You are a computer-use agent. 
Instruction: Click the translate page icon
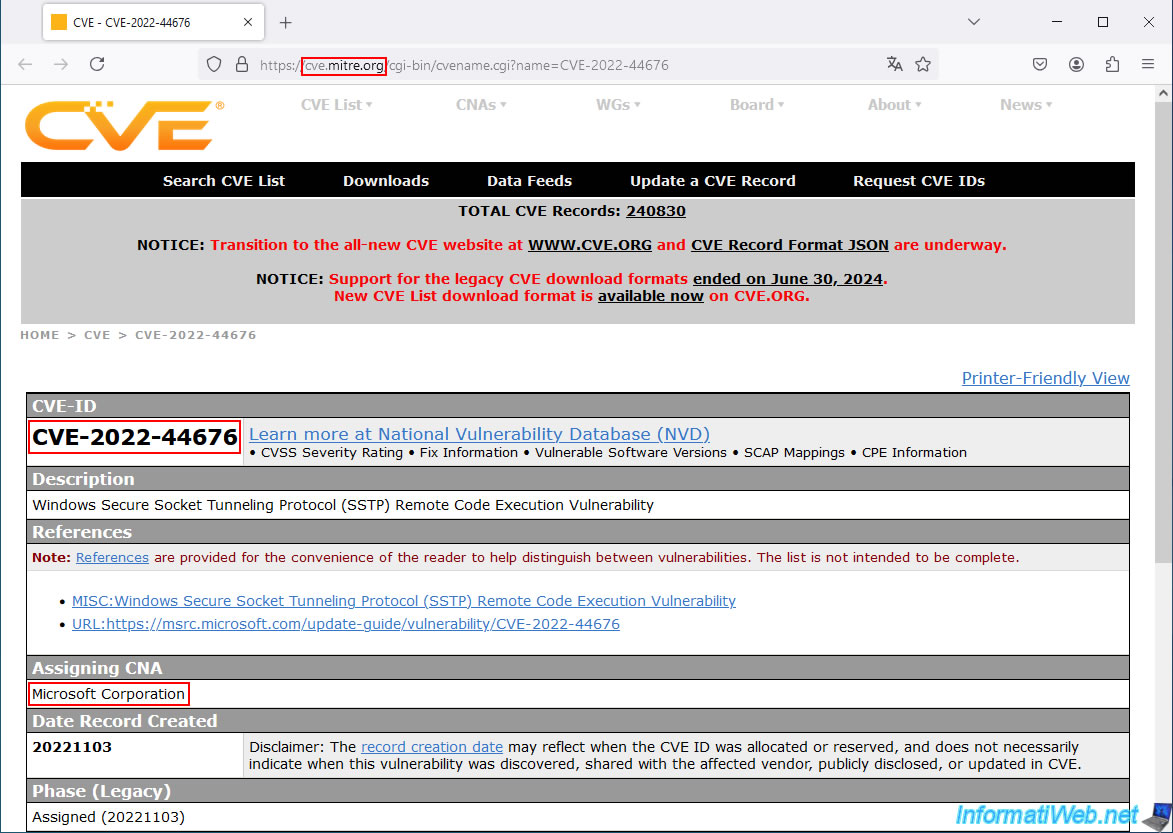(x=894, y=64)
